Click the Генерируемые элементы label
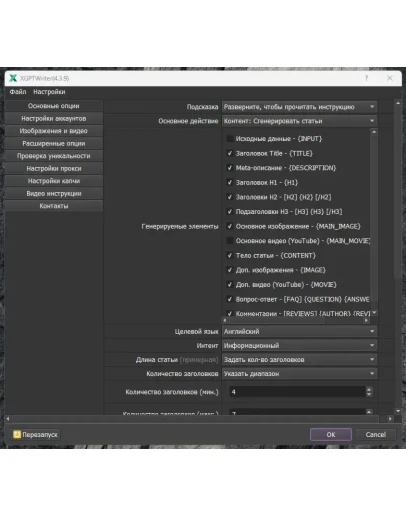This screenshot has height=516, width=406. [x=180, y=226]
